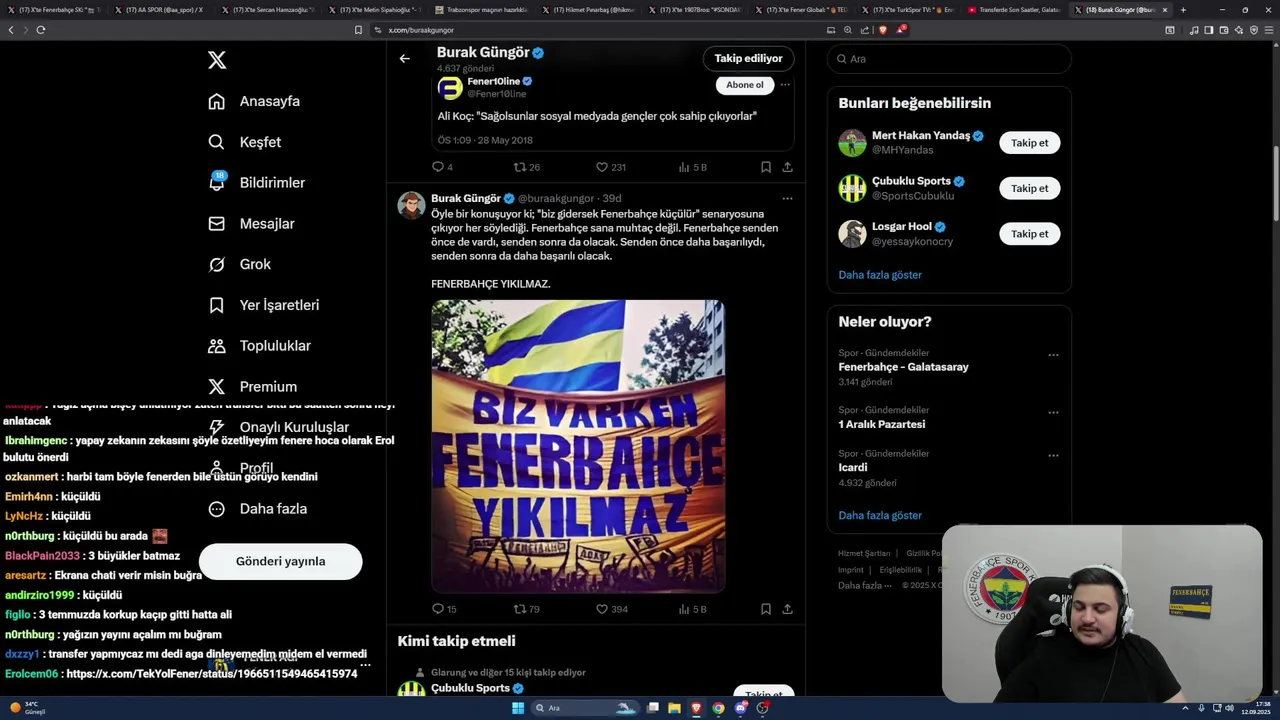The height and width of the screenshot is (720, 1280).
Task: Open Keşfet explore page
Action: [245, 142]
